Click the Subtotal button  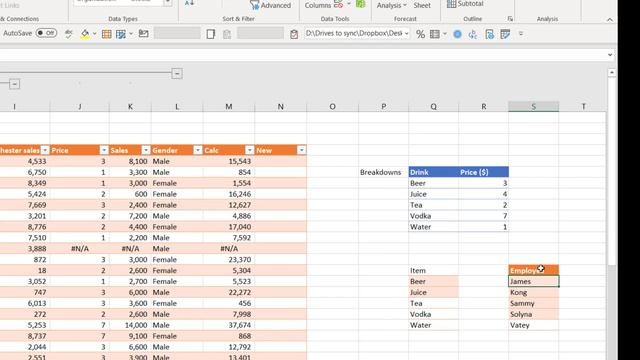465,4
